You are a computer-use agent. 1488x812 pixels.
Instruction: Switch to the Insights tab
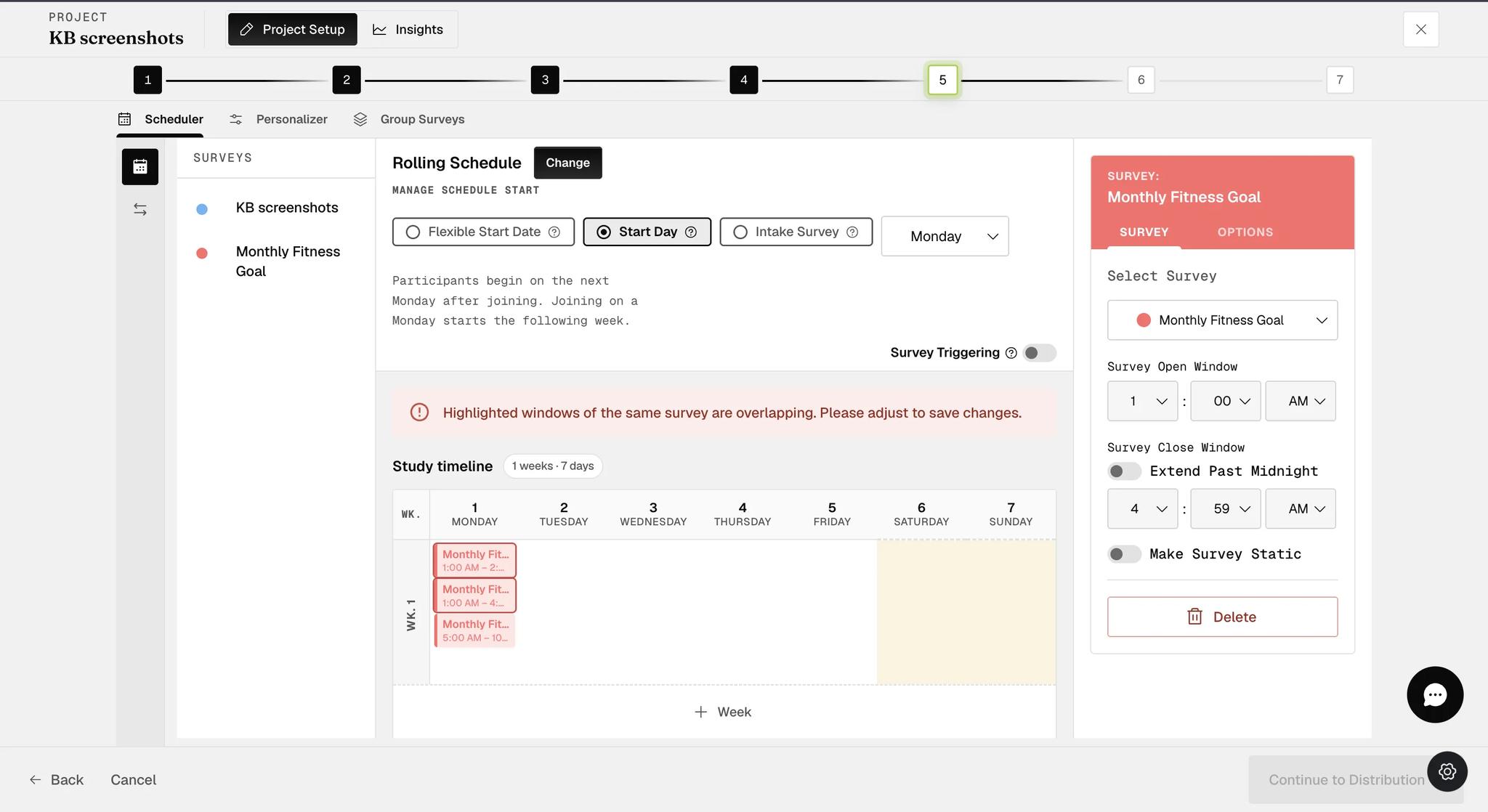pyautogui.click(x=408, y=29)
